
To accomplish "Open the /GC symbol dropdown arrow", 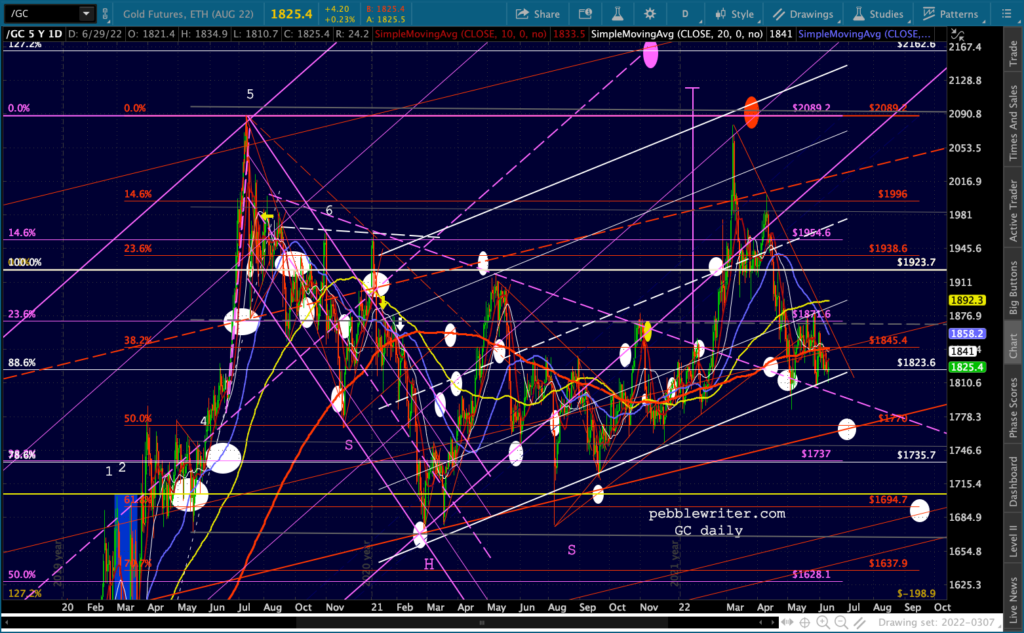I will (x=86, y=13).
